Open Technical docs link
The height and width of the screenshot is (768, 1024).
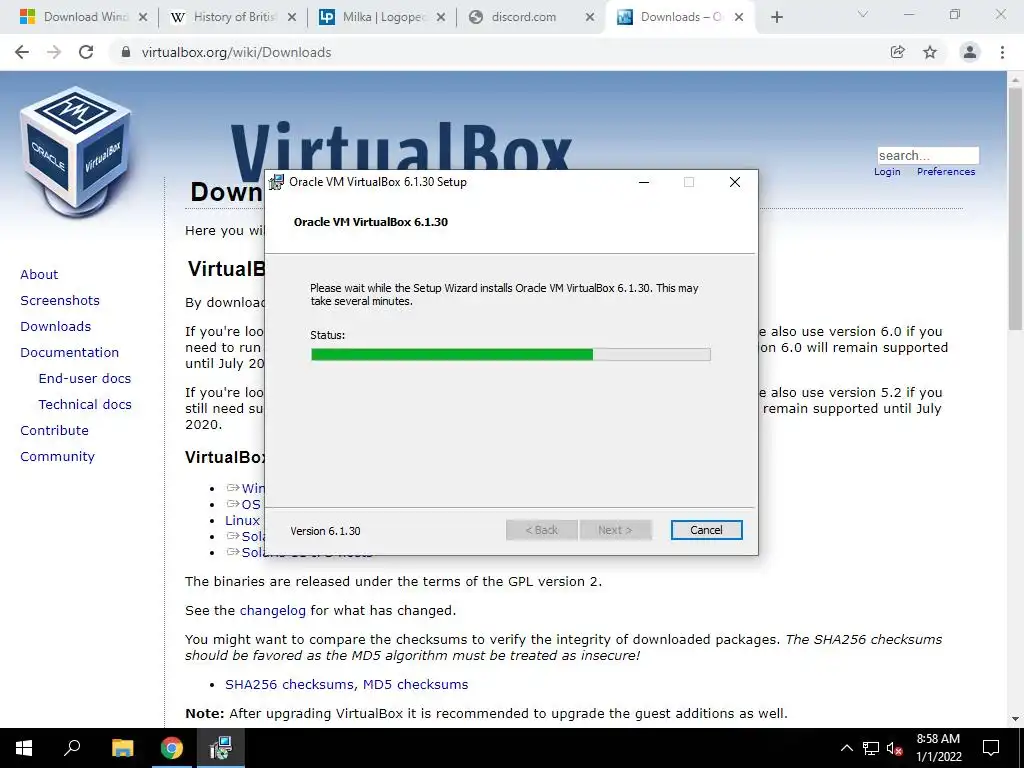(85, 404)
